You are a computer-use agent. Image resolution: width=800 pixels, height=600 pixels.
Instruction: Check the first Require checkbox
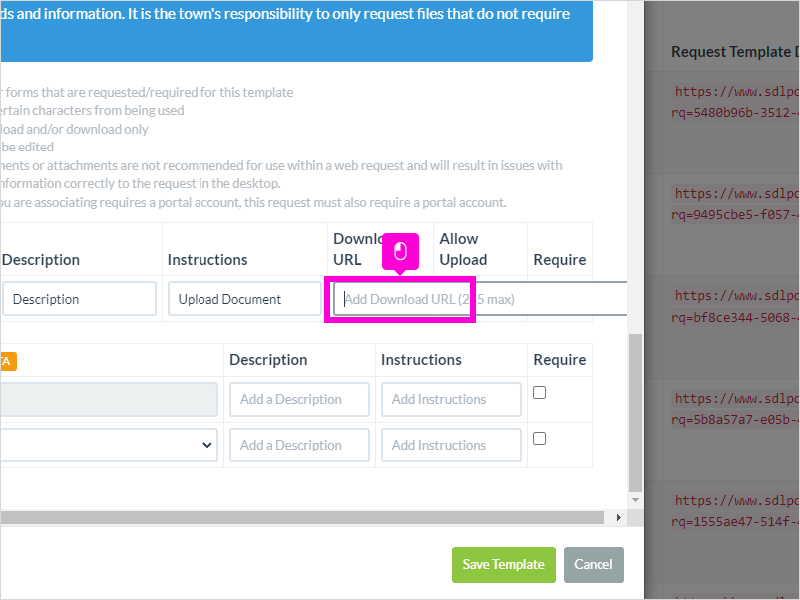coord(539,392)
